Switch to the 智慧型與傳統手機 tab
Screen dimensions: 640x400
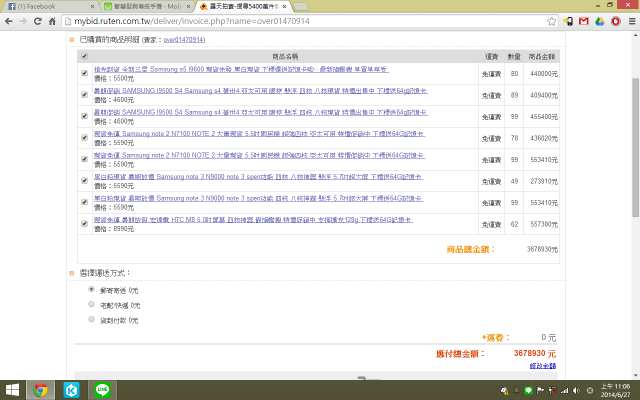146,7
